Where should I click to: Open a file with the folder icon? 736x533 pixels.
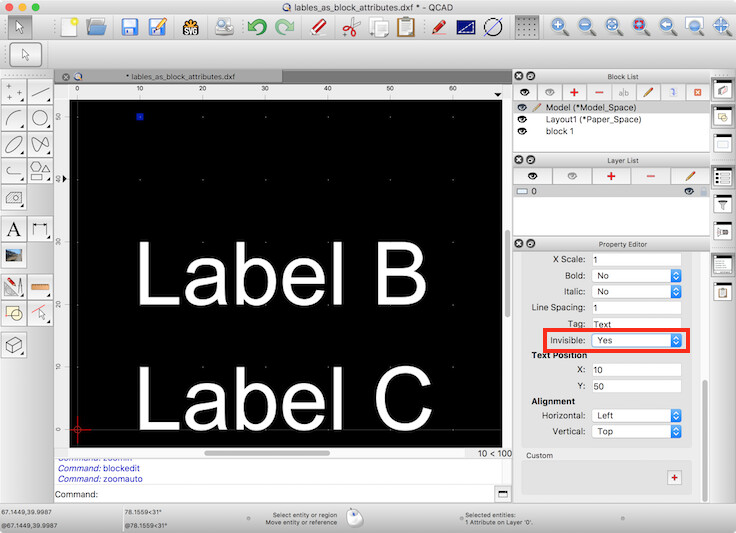point(97,27)
